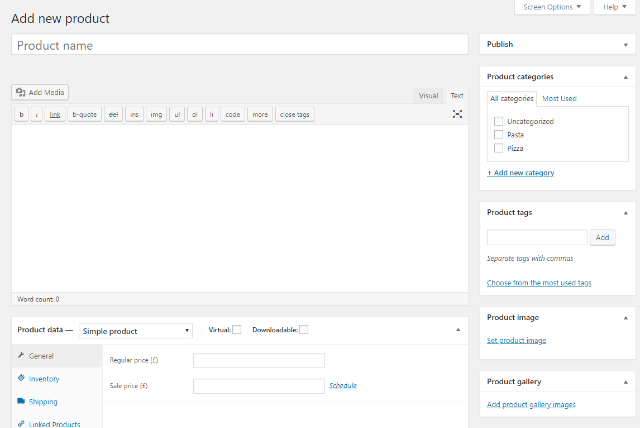Check the Uncategorized category checkbox
This screenshot has width=640, height=428.
(498, 121)
